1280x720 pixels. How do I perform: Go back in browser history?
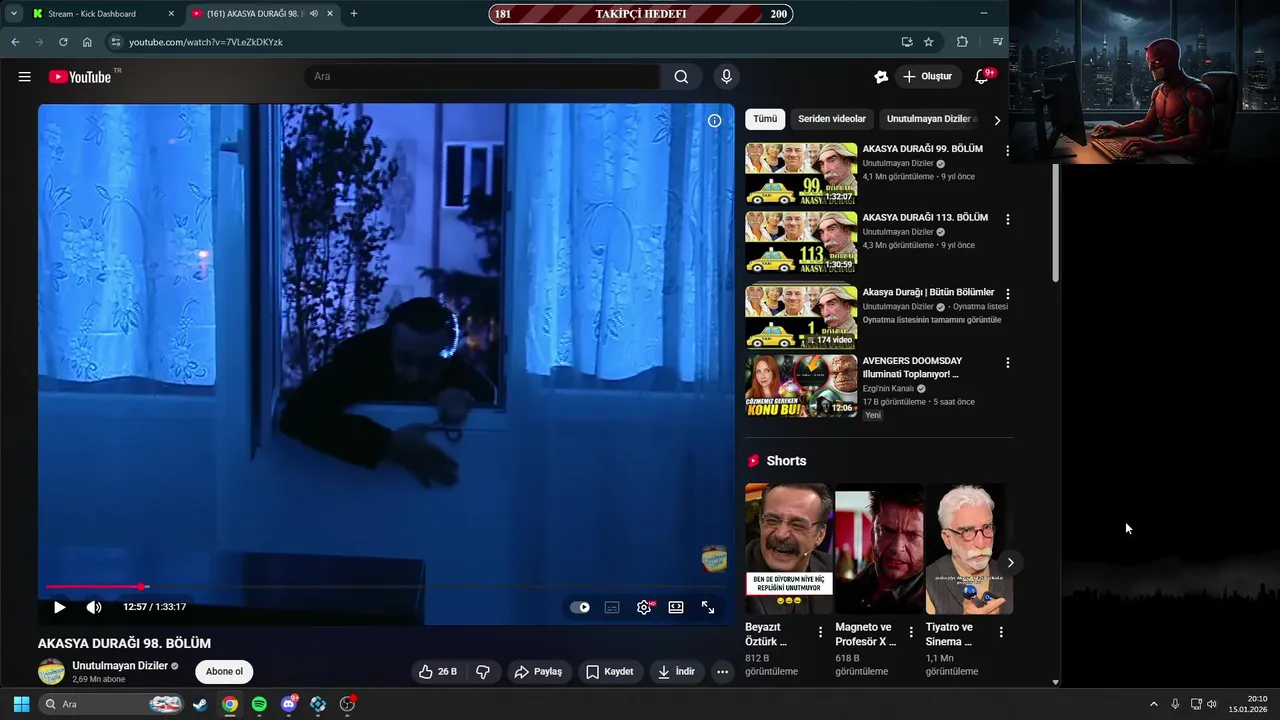tap(15, 42)
